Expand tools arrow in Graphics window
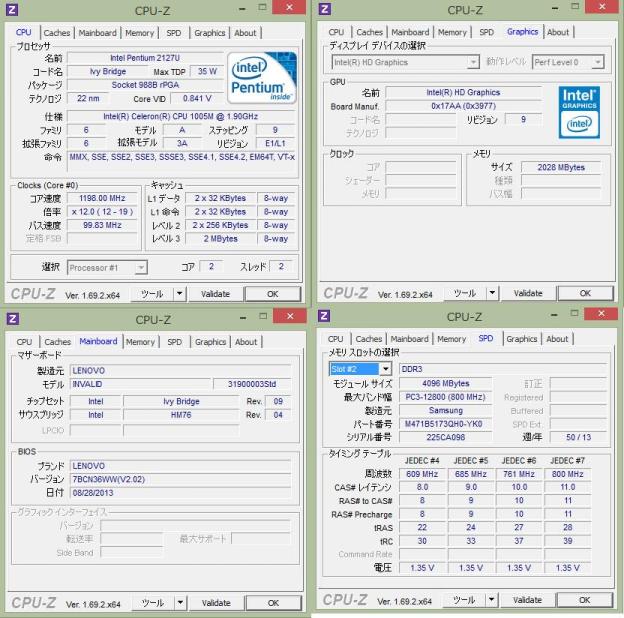 (492, 293)
